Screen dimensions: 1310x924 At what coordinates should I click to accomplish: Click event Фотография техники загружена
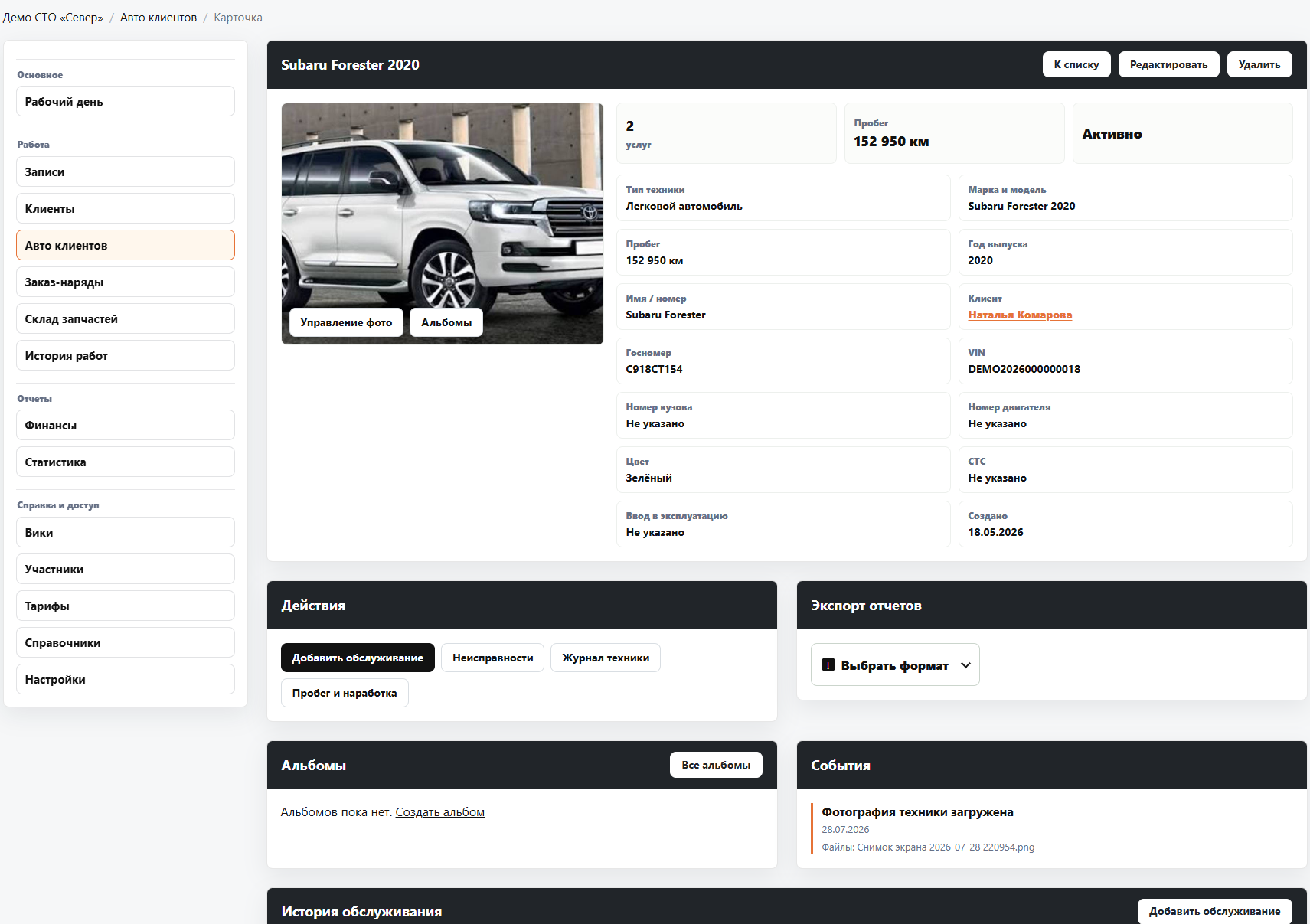[917, 812]
